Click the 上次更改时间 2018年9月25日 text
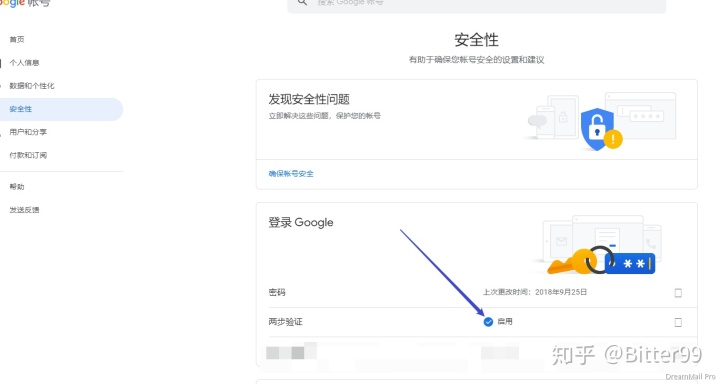 tap(535, 292)
